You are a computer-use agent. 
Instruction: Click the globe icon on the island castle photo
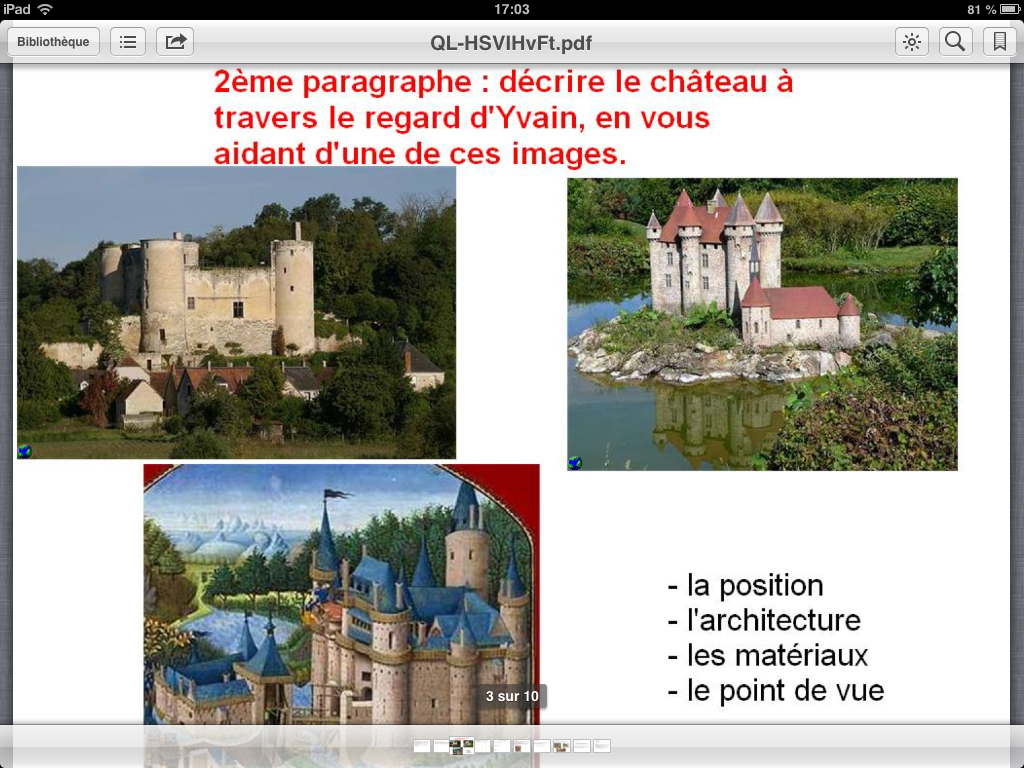click(x=575, y=463)
